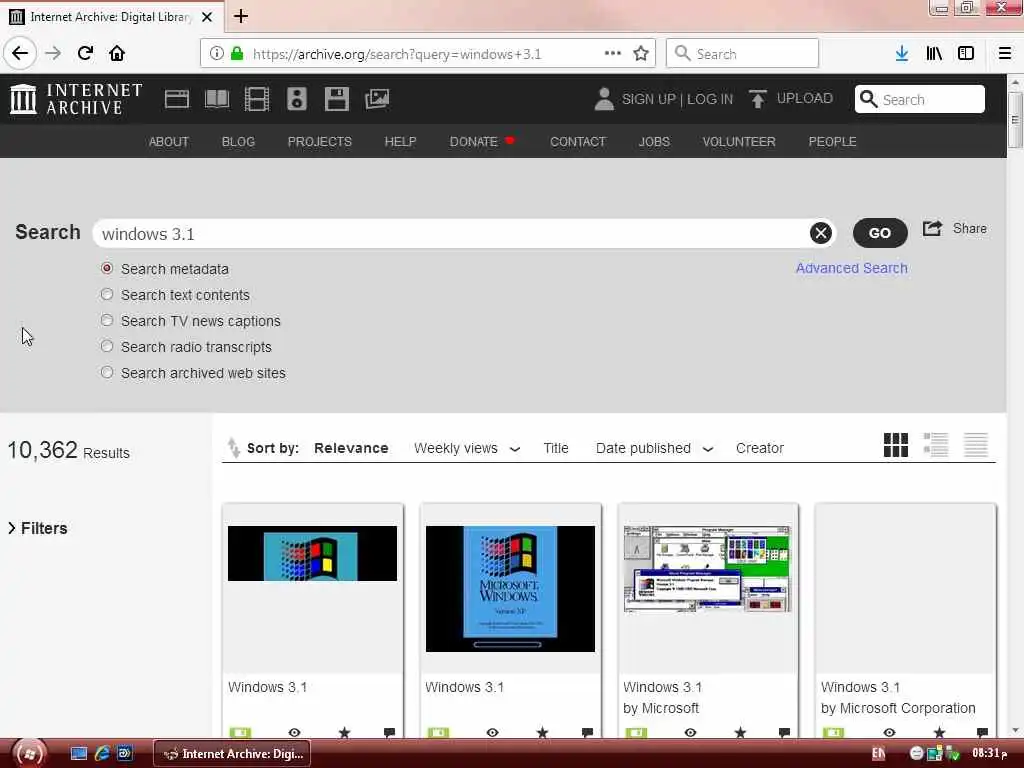
Task: Open the Software floppy disk icon
Action: 337,99
